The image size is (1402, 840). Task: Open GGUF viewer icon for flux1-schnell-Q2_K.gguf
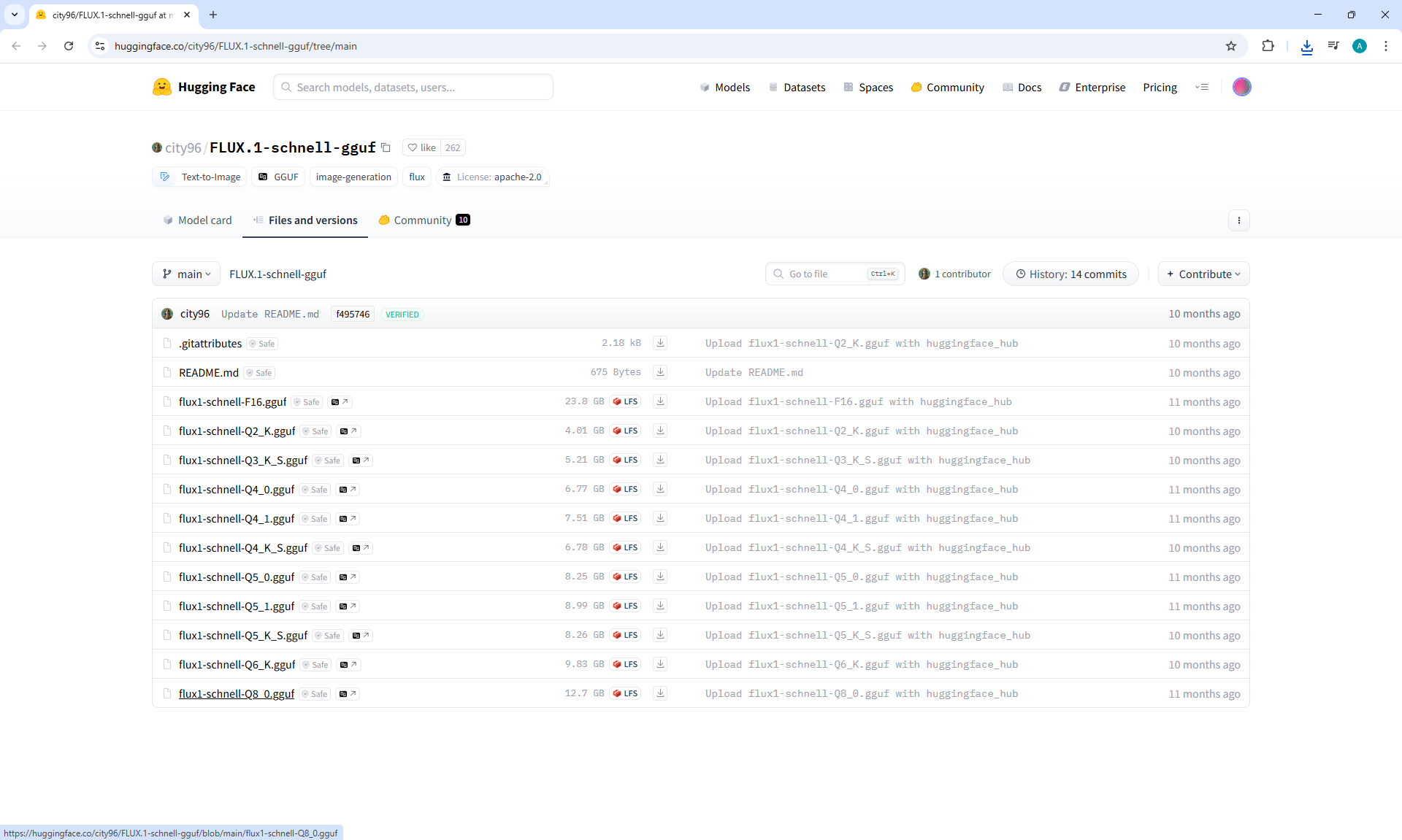tap(349, 431)
